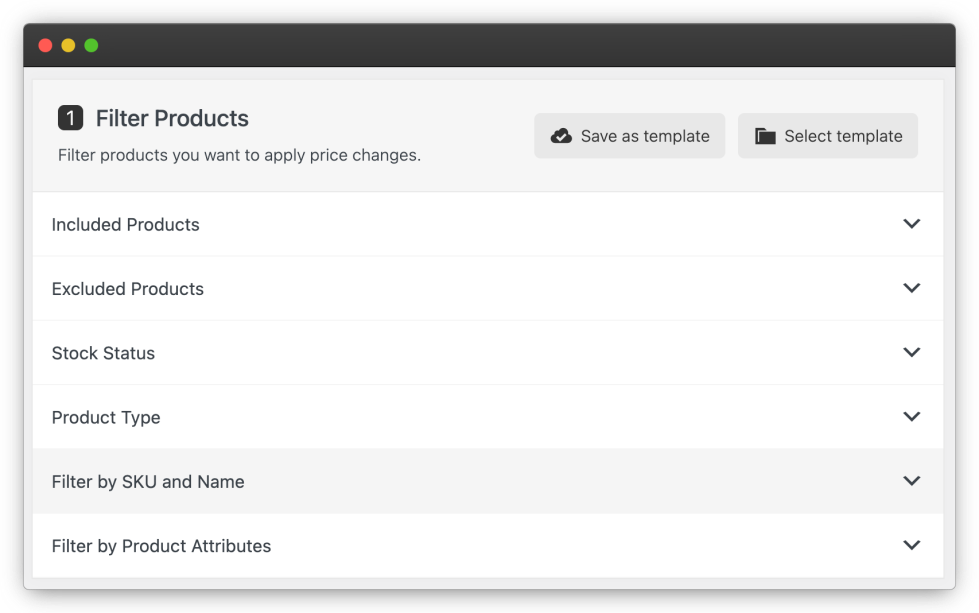
Task: Expand the Excluded Products chevron
Action: [x=911, y=288]
